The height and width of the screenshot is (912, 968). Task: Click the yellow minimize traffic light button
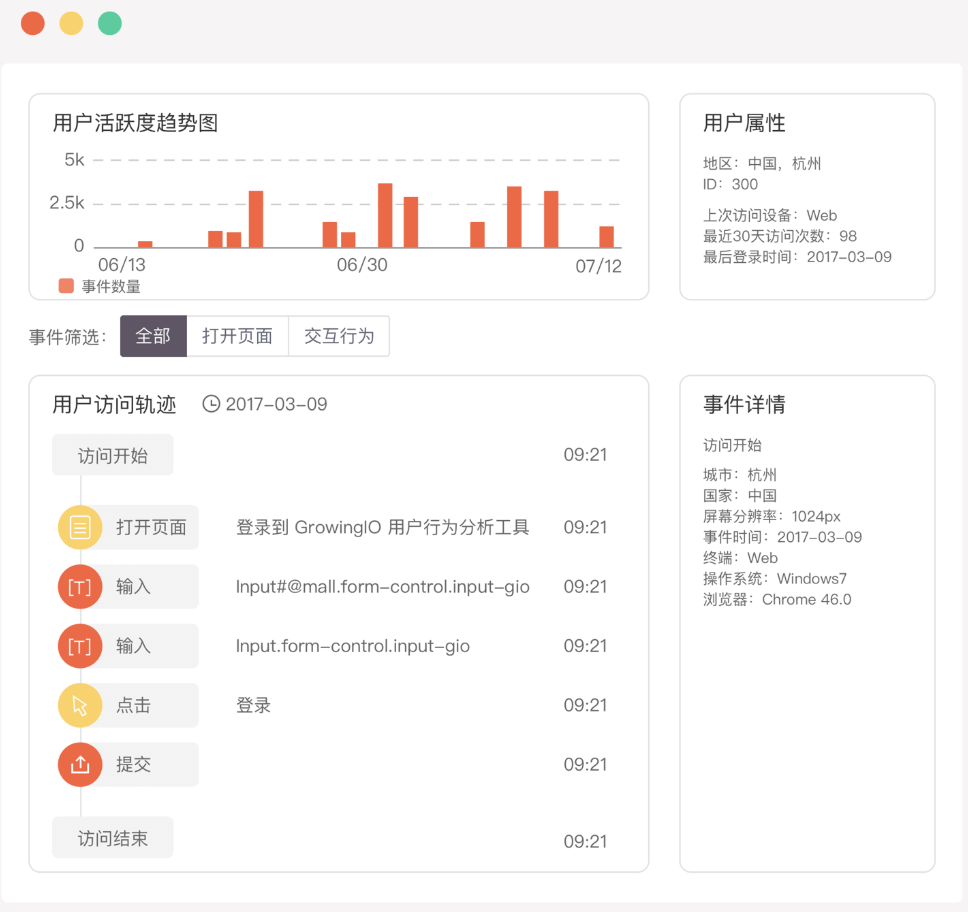coord(70,22)
